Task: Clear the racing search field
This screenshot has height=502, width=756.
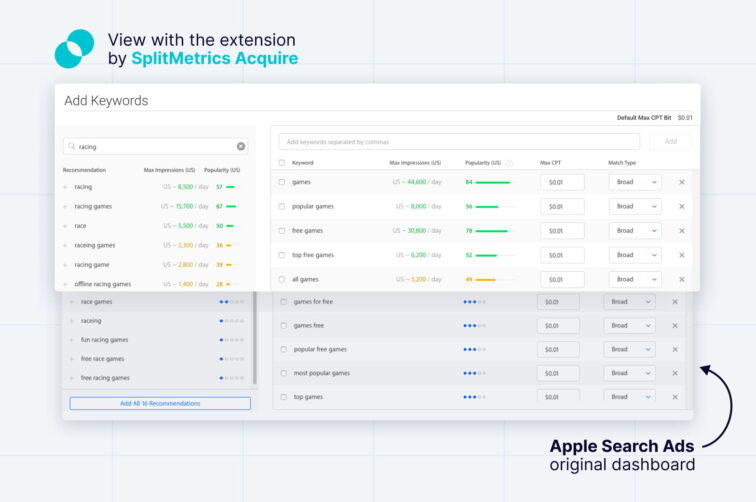Action: pyautogui.click(x=241, y=147)
